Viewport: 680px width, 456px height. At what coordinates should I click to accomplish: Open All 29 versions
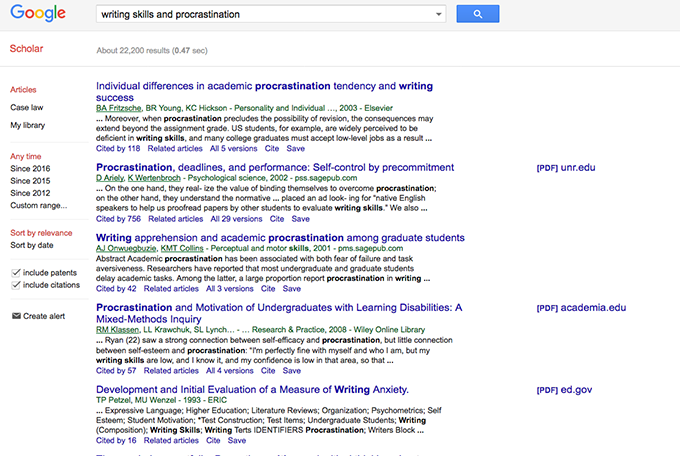[x=236, y=219]
